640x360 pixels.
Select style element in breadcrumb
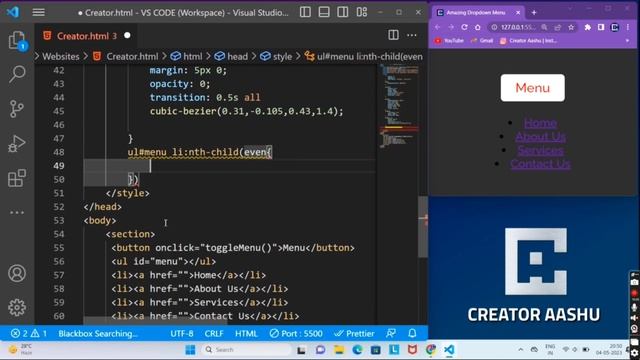(x=282, y=56)
